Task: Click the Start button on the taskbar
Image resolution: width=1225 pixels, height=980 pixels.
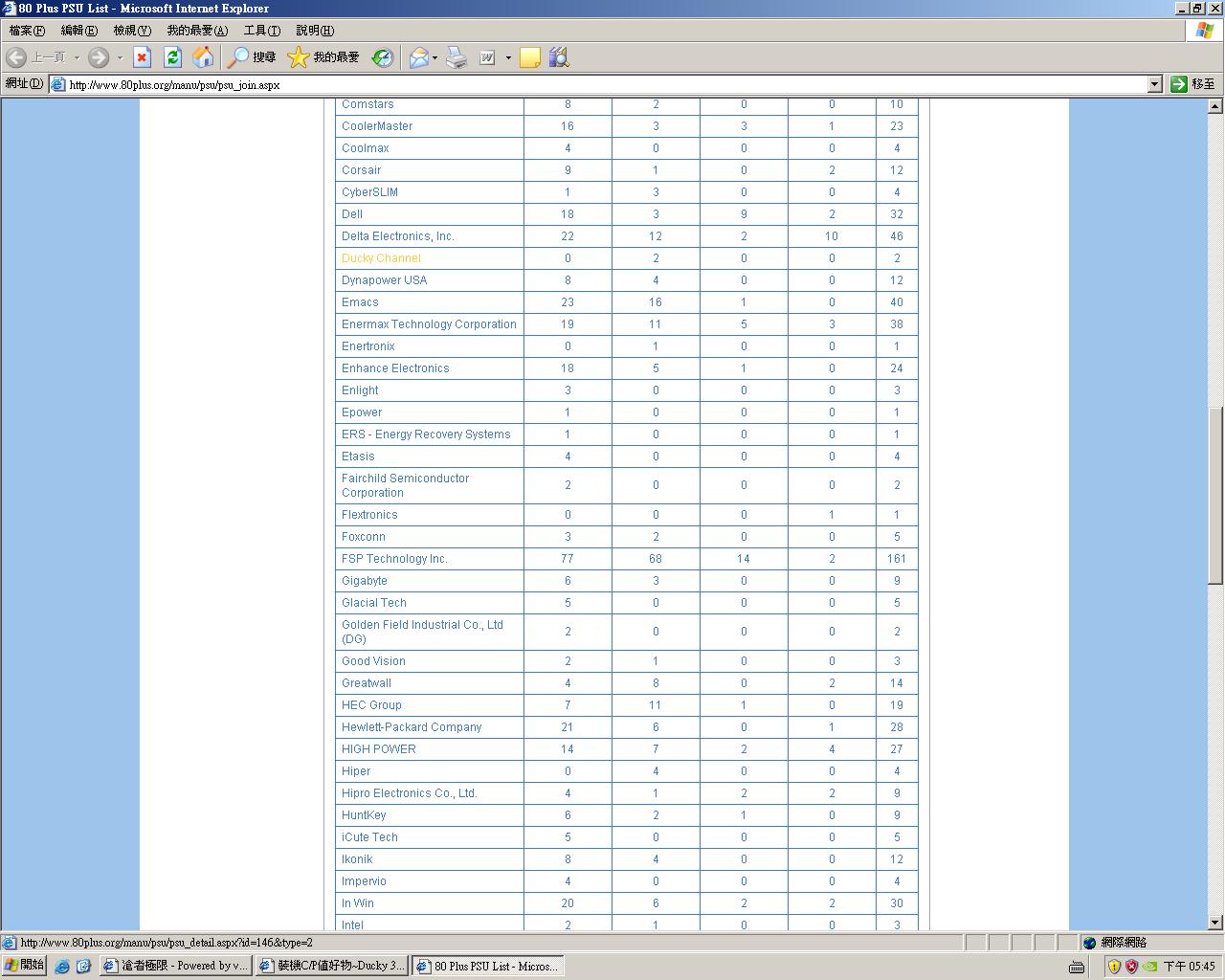Action: pyautogui.click(x=24, y=966)
